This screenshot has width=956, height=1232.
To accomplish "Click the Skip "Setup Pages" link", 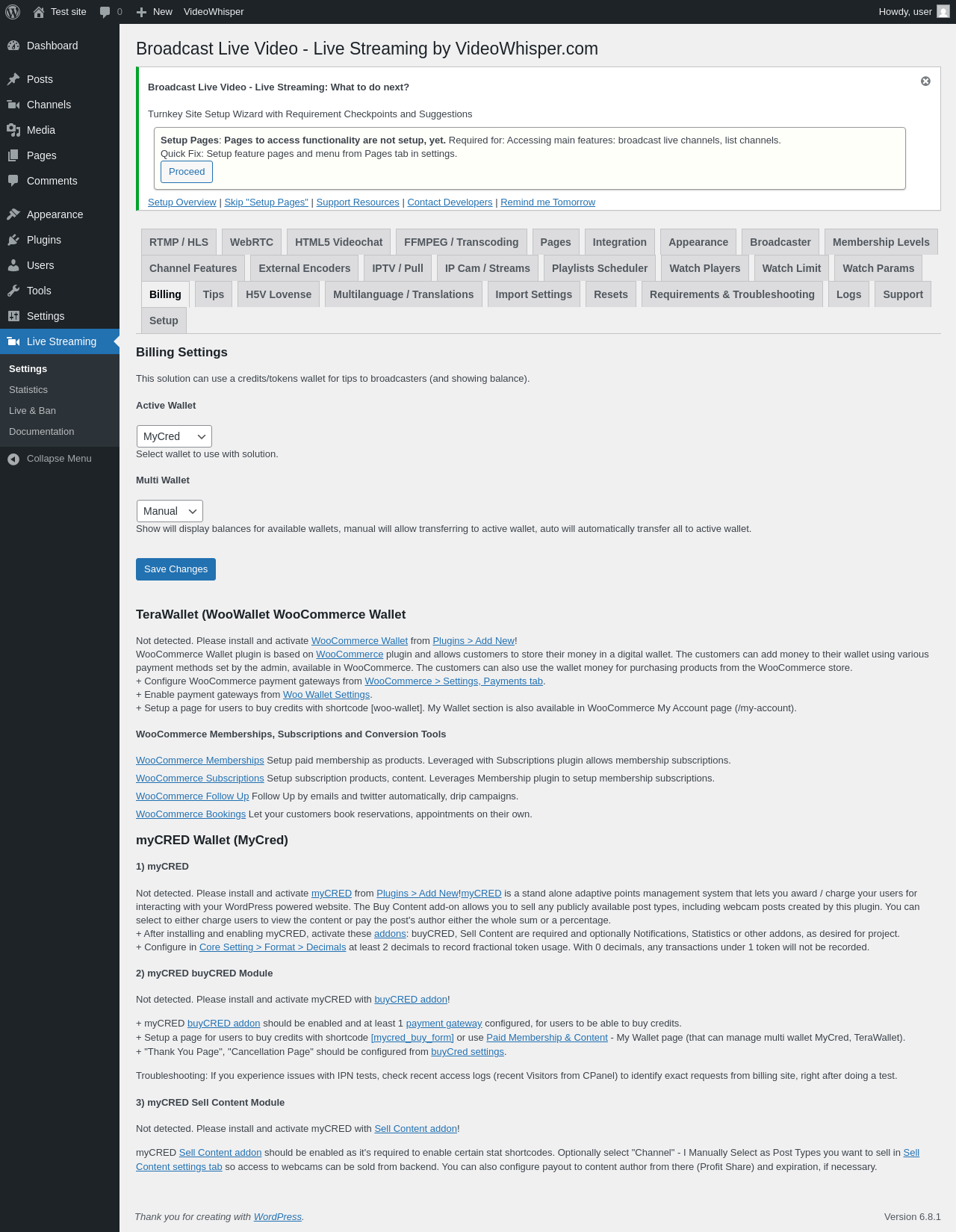I will pyautogui.click(x=267, y=202).
